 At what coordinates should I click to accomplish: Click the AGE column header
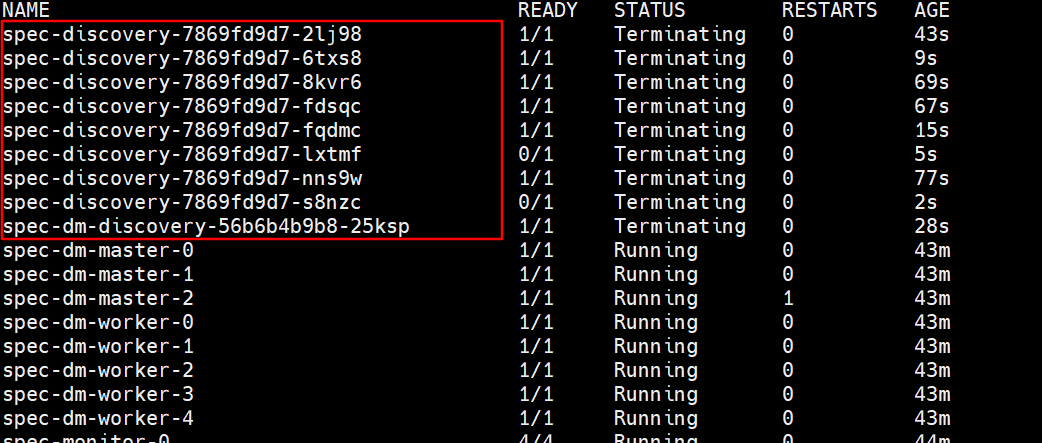pyautogui.click(x=931, y=10)
